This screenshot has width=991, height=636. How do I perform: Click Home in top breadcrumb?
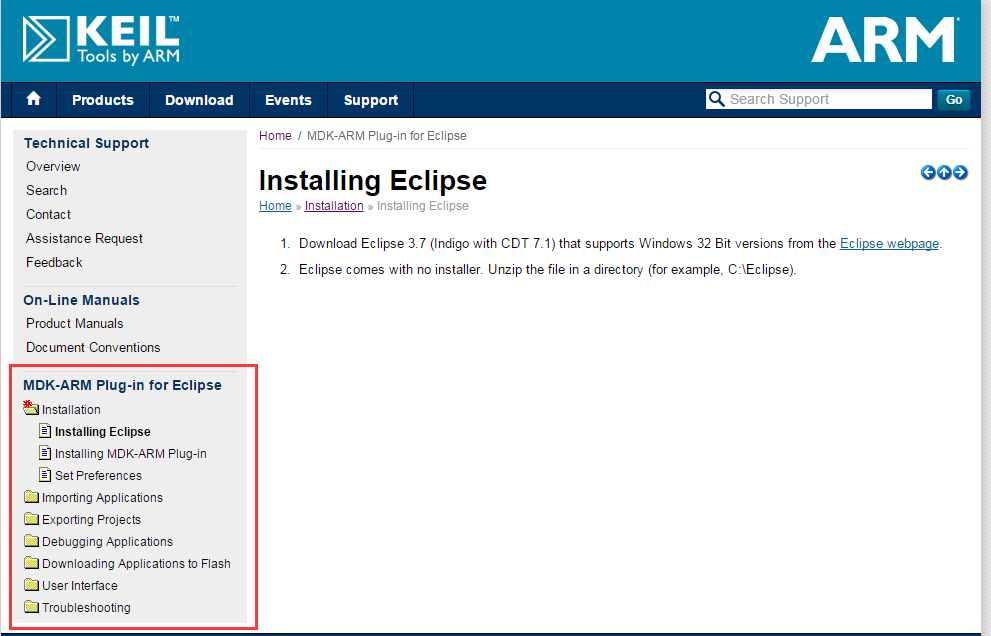(x=275, y=136)
